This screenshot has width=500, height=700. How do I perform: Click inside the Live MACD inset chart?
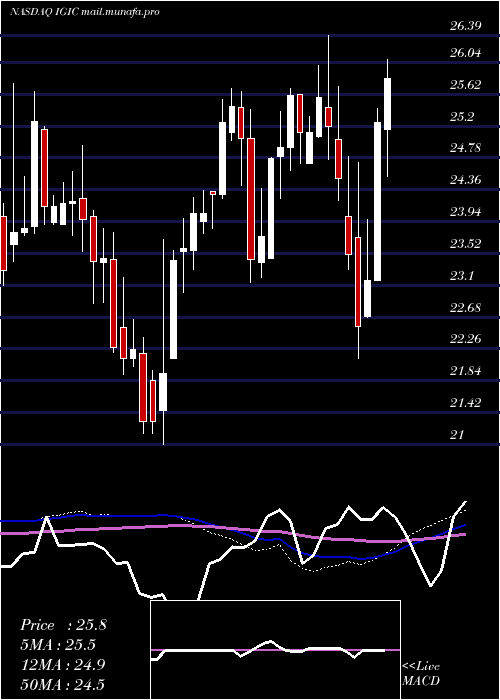coord(275,650)
